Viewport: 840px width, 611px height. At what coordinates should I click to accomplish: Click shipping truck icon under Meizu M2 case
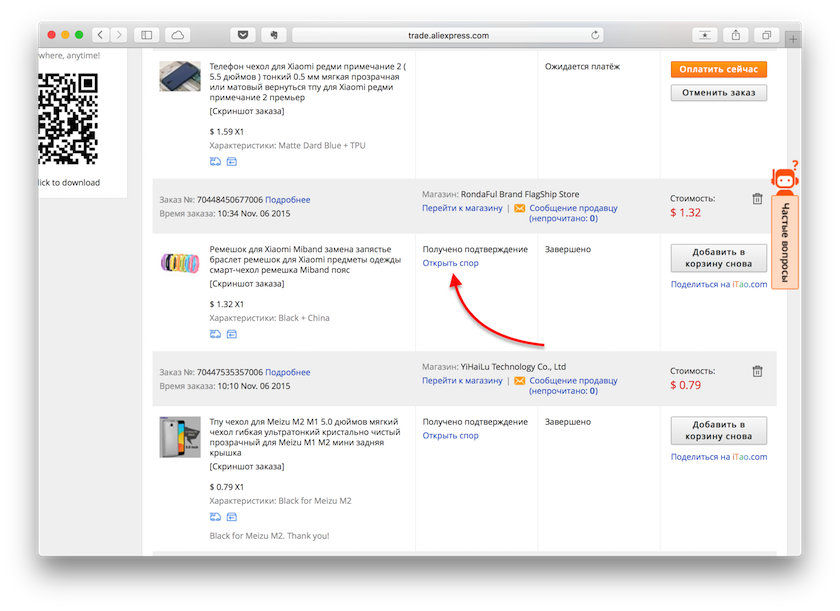pos(215,517)
